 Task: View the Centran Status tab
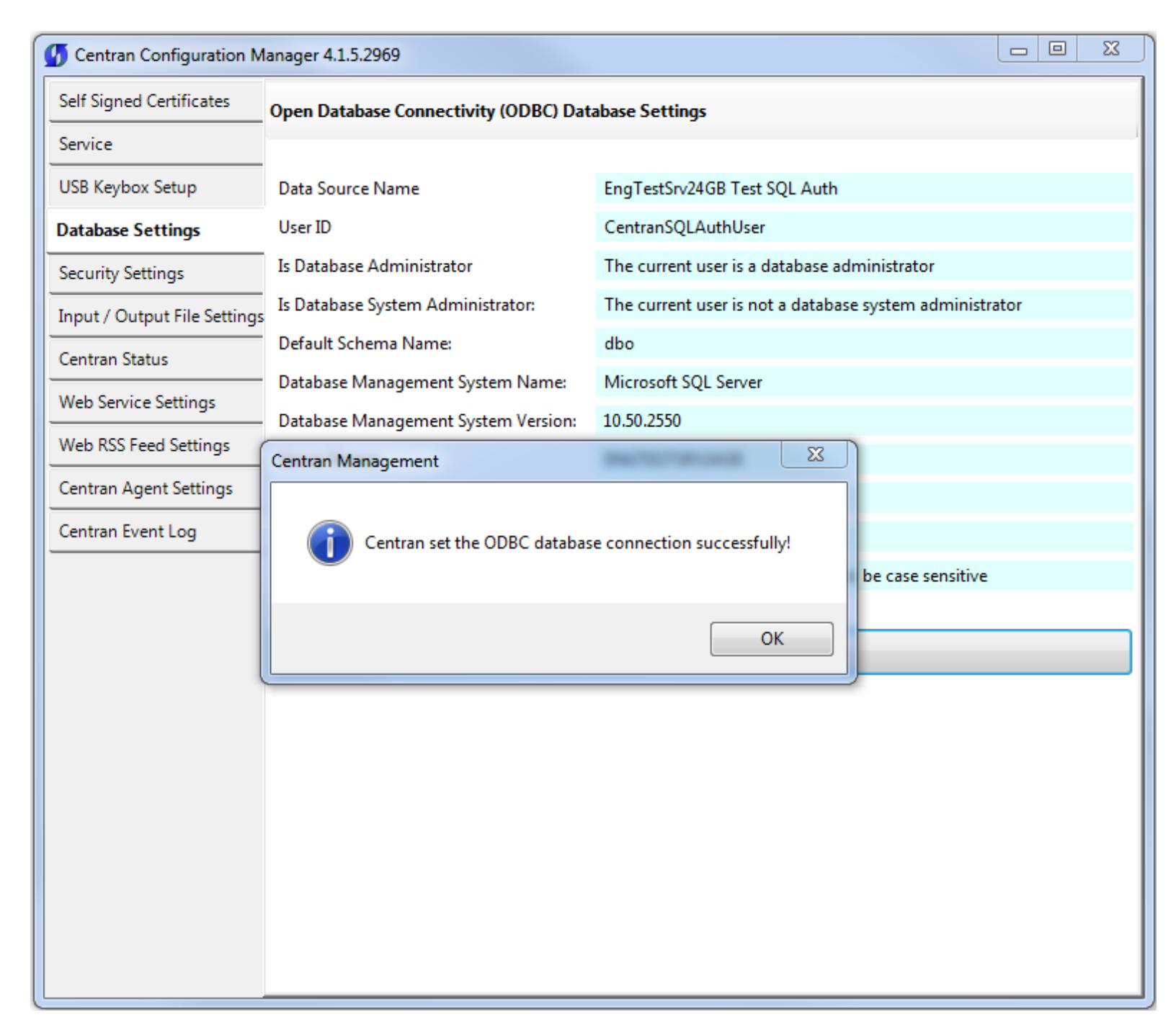click(155, 359)
